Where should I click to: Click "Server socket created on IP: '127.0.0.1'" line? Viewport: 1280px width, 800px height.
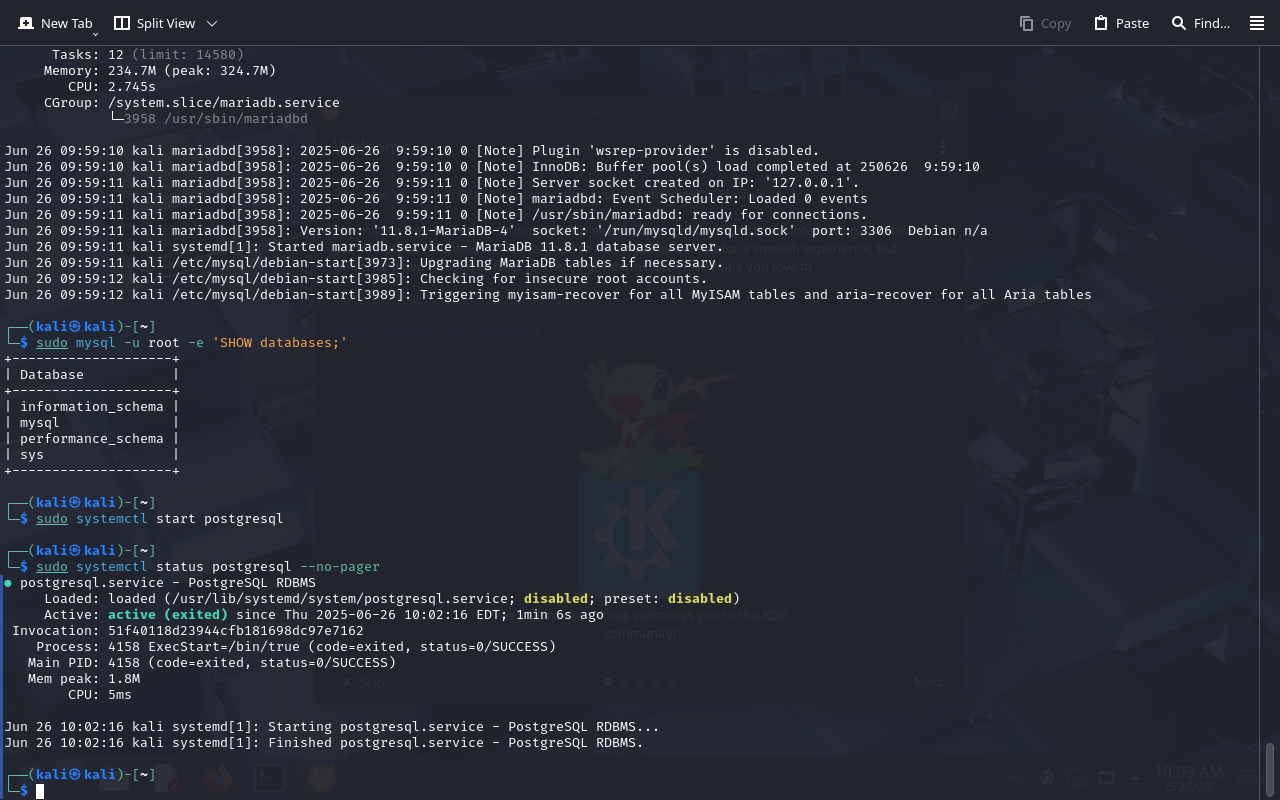(432, 183)
